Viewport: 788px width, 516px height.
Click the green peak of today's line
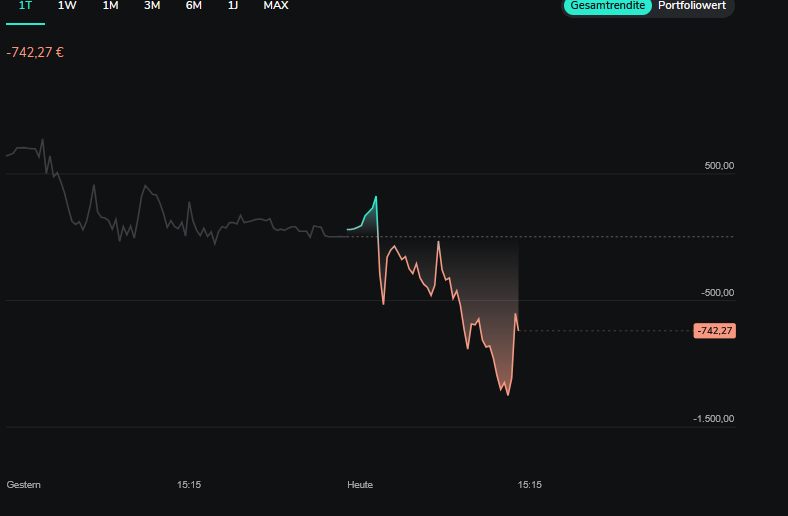[x=376, y=198]
